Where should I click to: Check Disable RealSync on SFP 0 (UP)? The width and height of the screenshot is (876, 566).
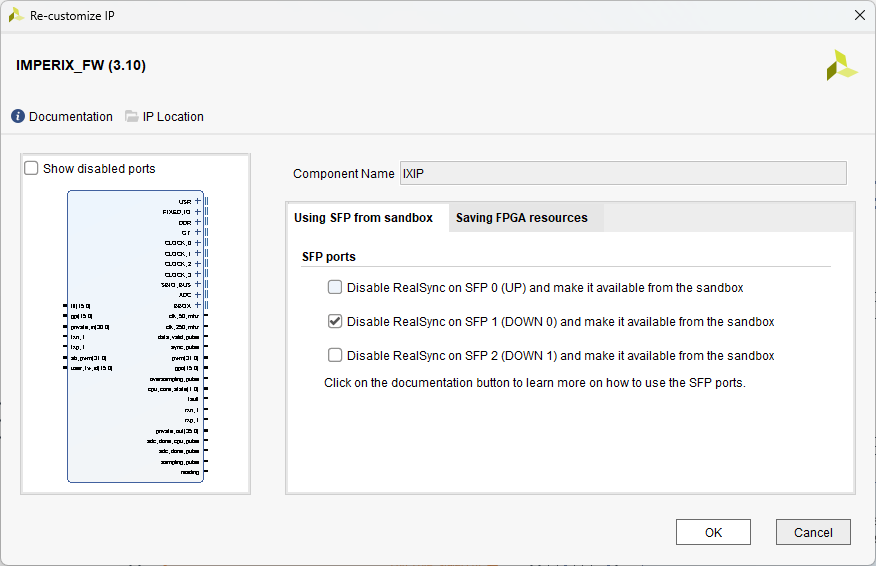coord(335,288)
